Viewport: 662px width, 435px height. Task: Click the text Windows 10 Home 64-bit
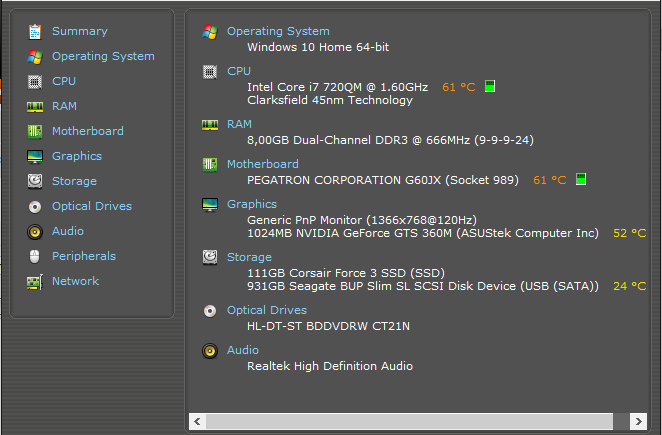point(318,47)
